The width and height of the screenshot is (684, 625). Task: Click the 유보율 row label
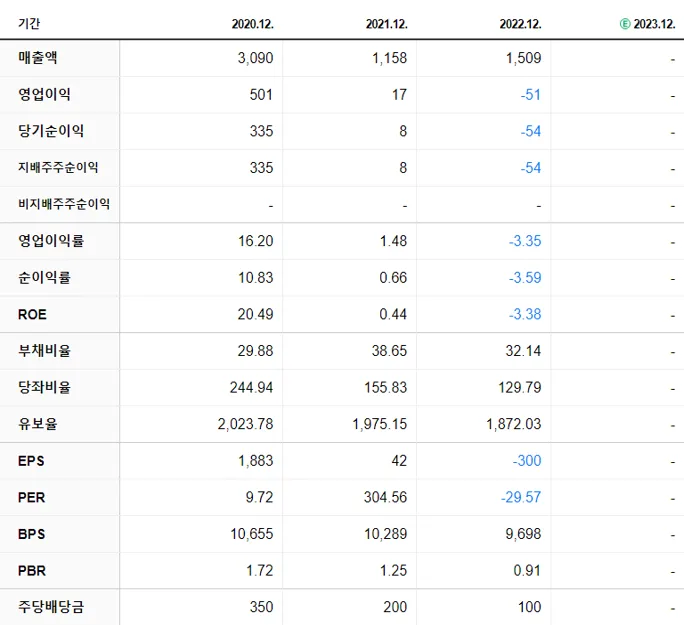click(38, 424)
